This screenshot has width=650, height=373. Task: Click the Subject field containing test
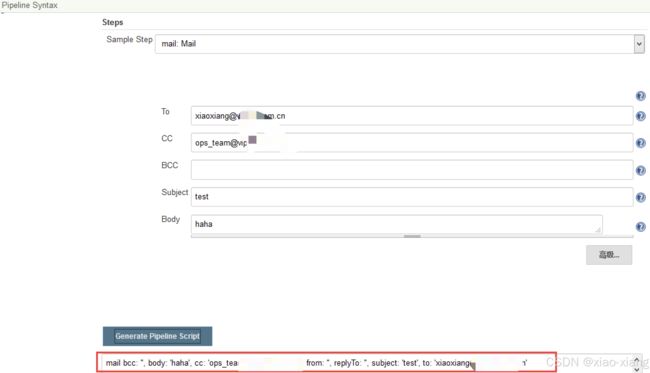pyautogui.click(x=412, y=197)
